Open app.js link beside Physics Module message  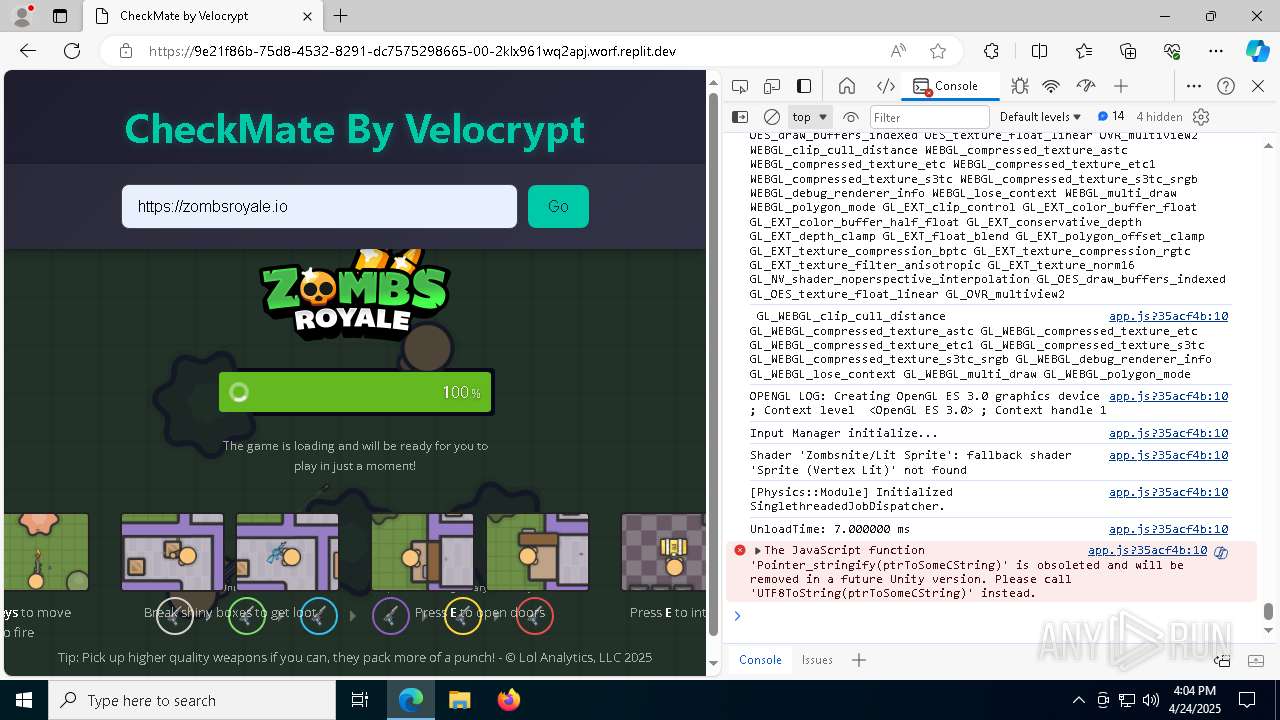(x=1168, y=492)
